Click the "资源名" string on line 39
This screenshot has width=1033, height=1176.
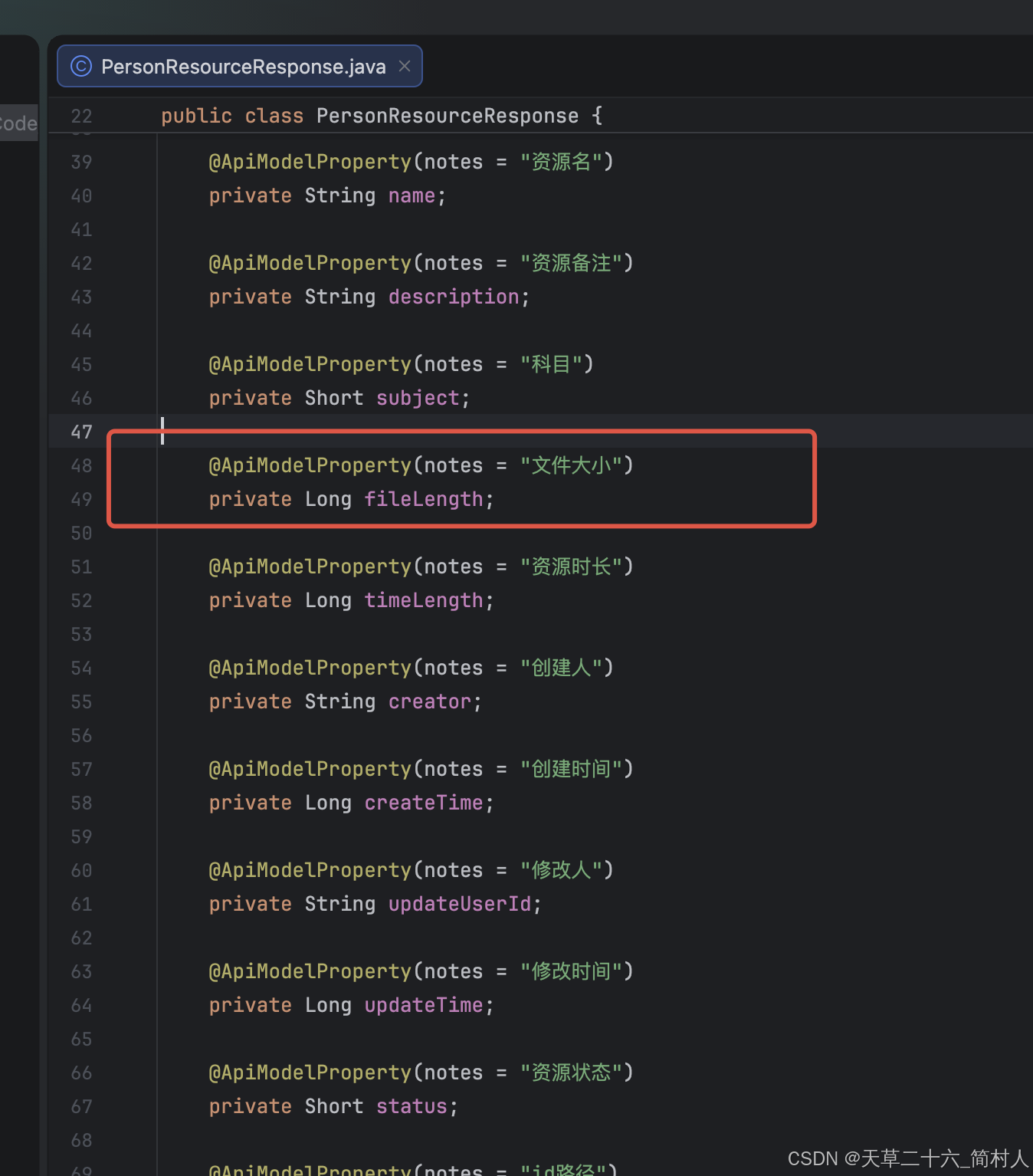tap(561, 162)
